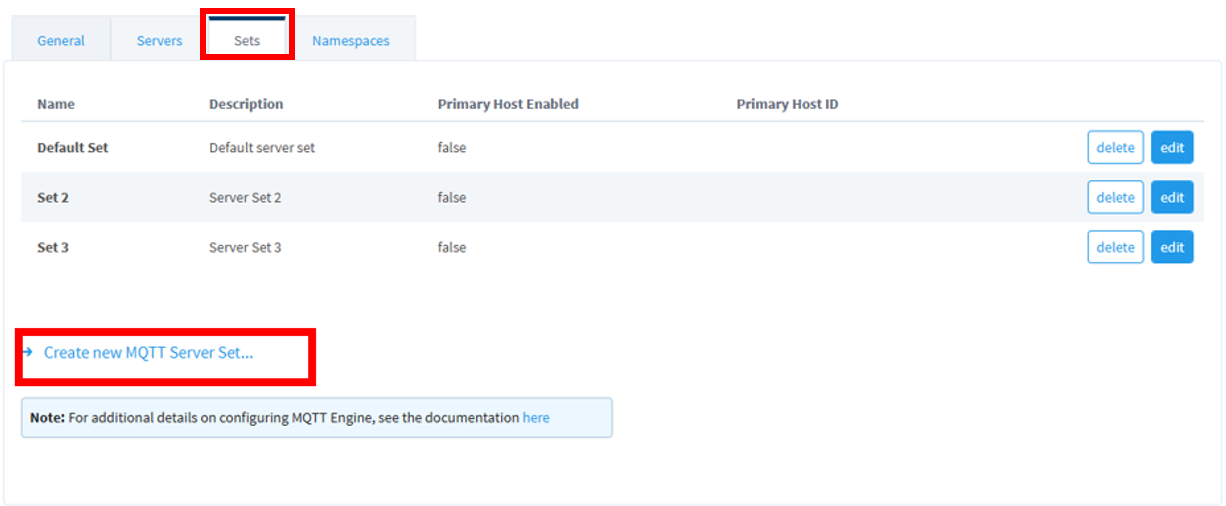The width and height of the screenshot is (1226, 506).
Task: Select the Sets tab
Action: tap(247, 41)
